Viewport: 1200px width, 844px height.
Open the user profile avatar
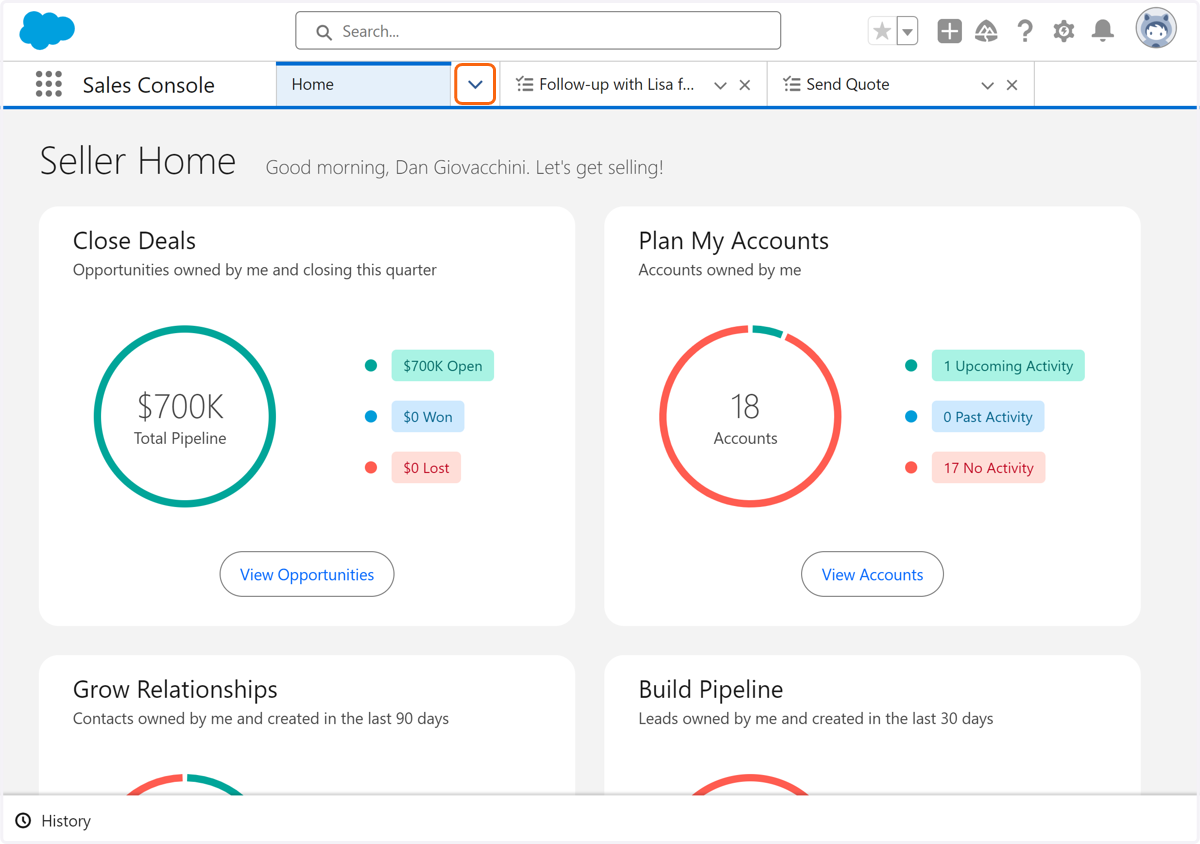point(1156,30)
